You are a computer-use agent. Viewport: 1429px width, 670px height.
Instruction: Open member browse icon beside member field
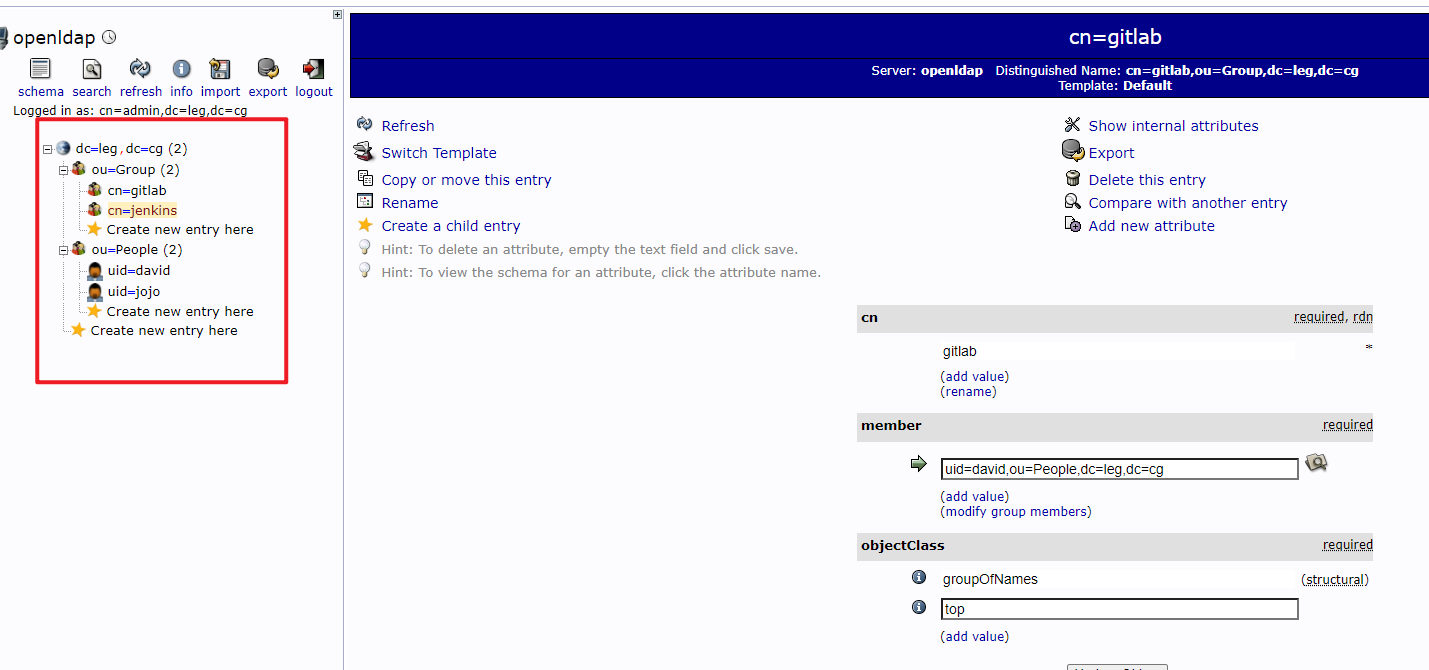[1317, 464]
